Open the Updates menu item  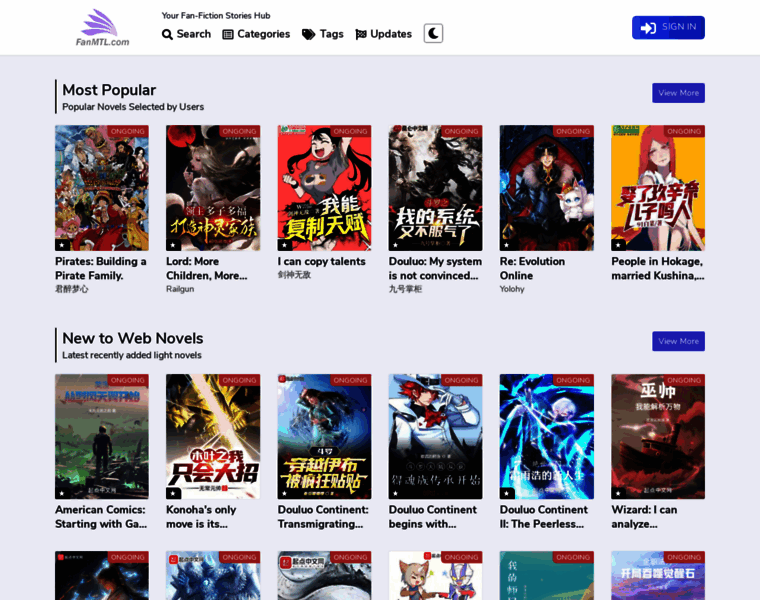tap(390, 34)
